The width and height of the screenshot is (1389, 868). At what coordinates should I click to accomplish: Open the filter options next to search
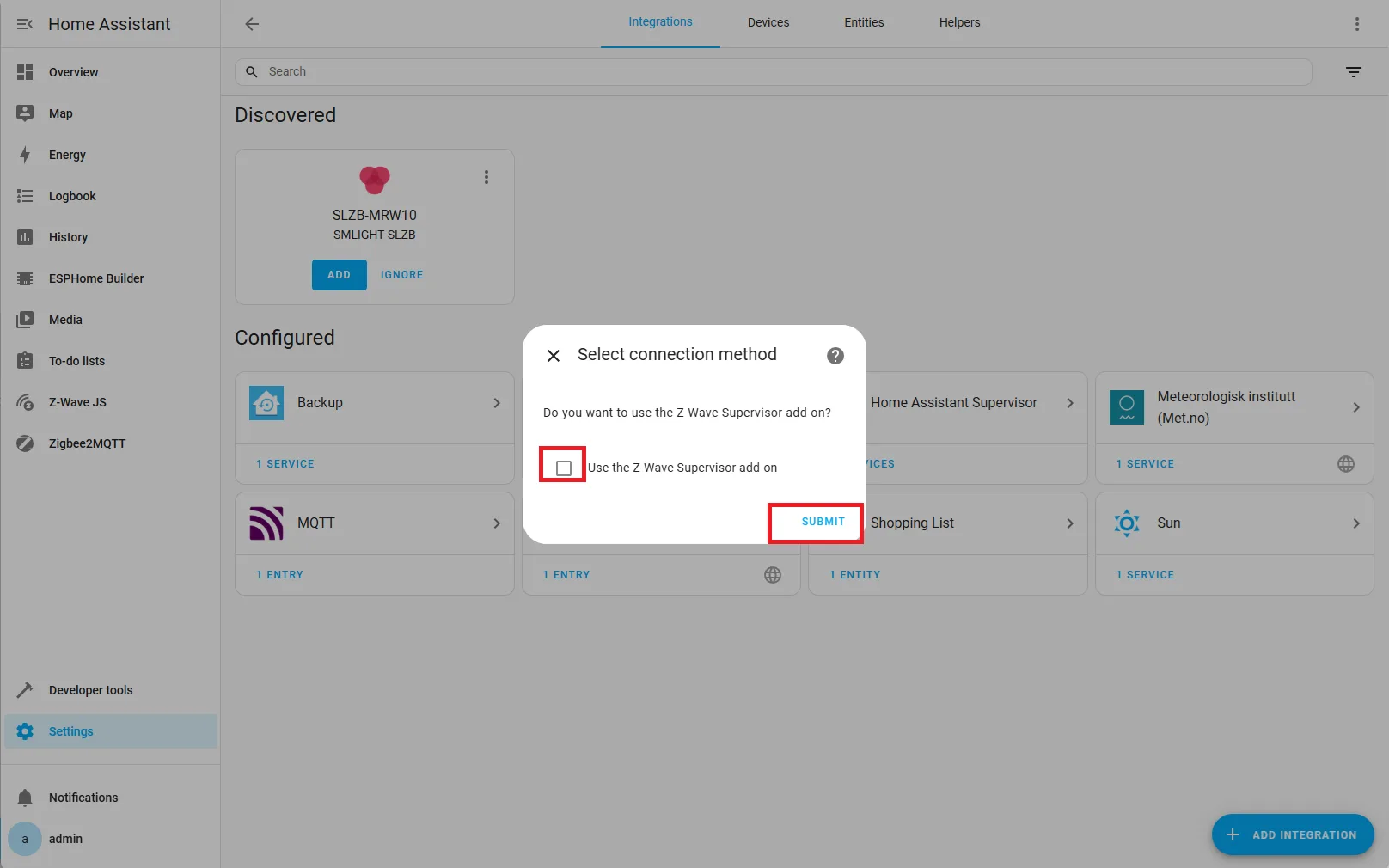(1354, 72)
